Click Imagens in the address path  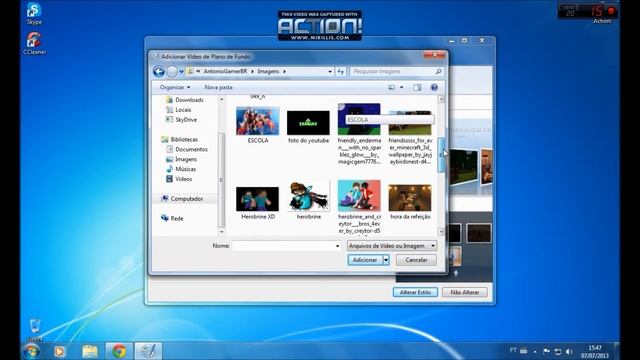(268, 71)
